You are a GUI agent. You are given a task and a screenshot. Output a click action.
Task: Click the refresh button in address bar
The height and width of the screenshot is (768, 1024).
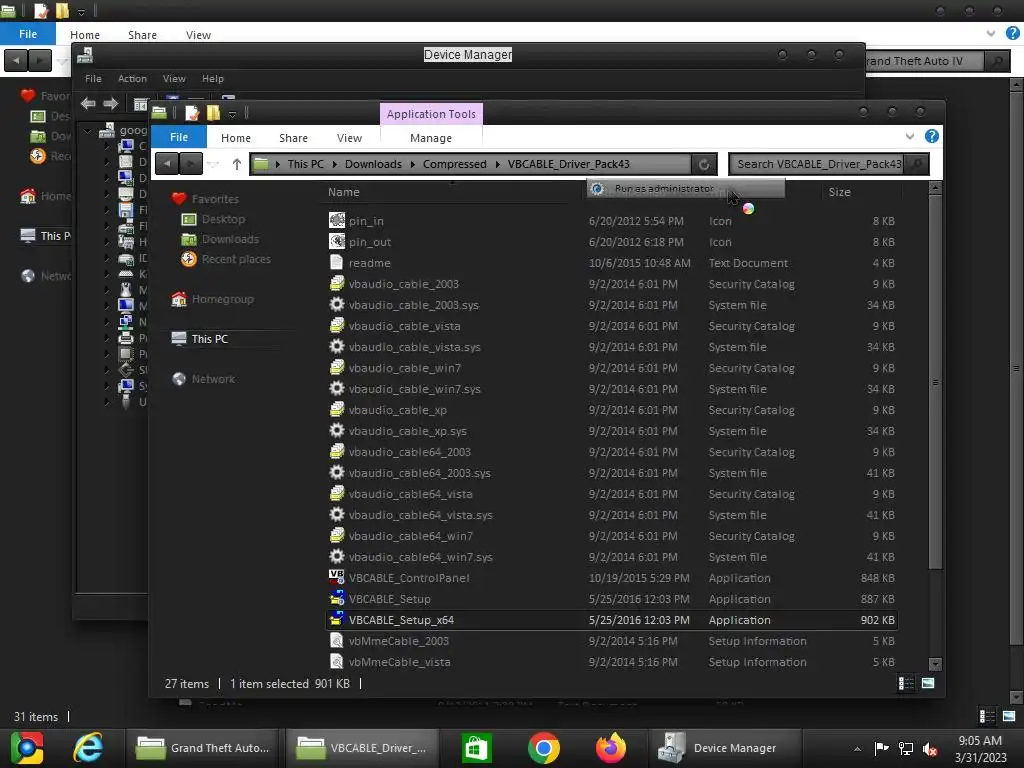(x=704, y=164)
